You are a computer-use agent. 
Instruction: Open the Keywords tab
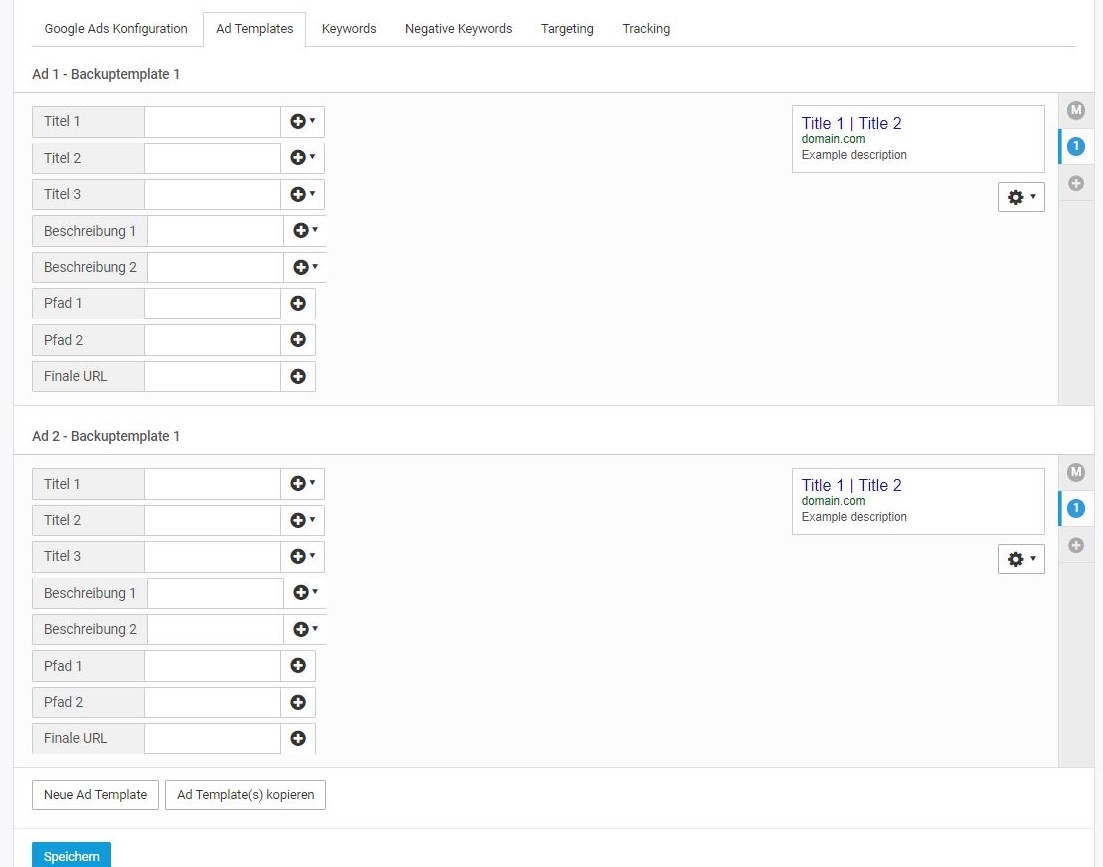[x=349, y=29]
